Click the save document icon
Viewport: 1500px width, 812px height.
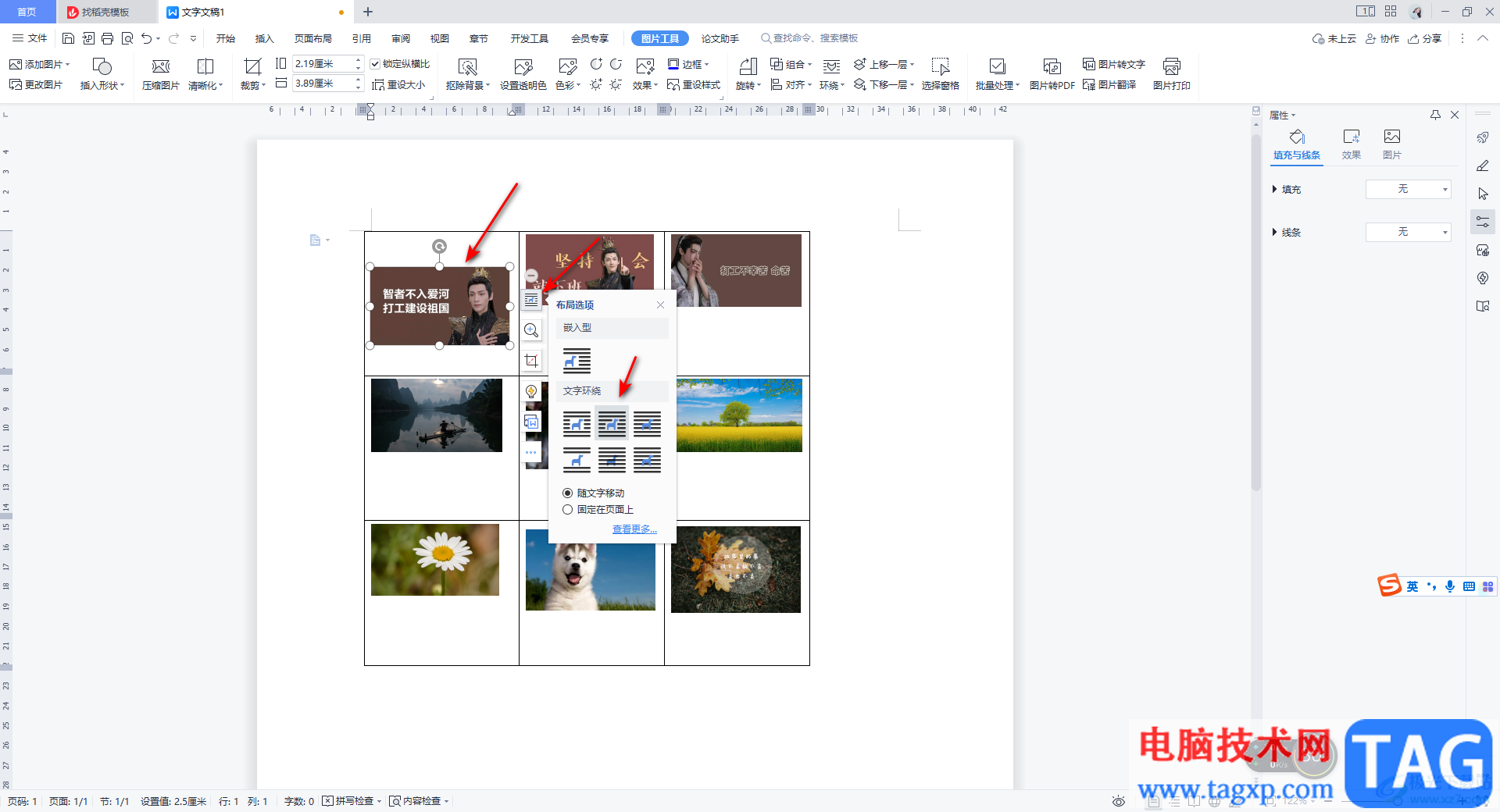68,38
